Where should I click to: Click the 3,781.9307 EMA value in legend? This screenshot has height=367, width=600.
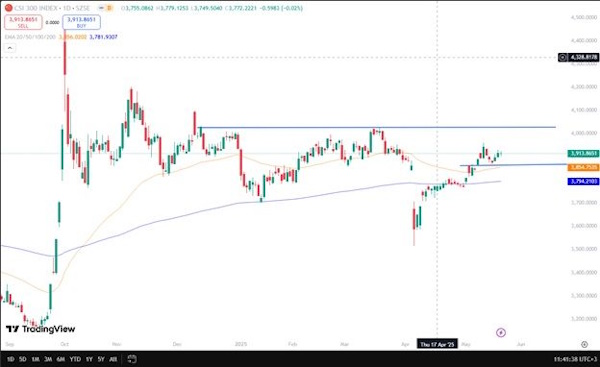click(103, 37)
